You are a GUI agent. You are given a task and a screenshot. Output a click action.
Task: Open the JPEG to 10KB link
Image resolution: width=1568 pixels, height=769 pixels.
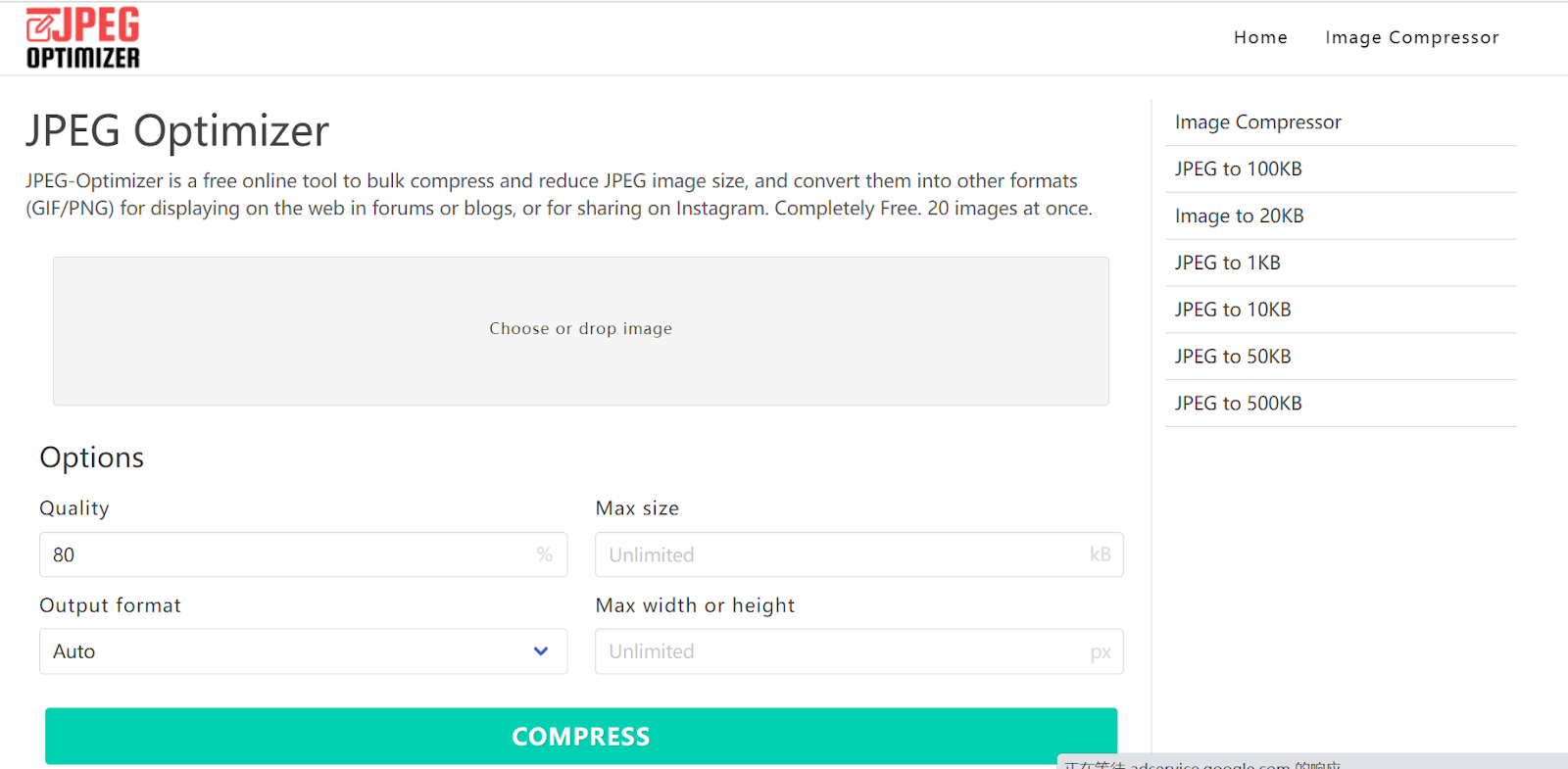click(1233, 310)
